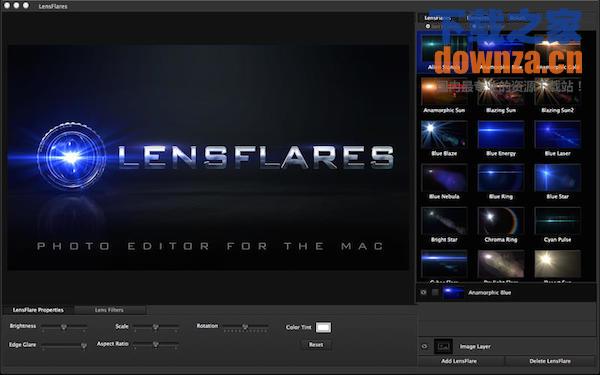Switch to the LensFlare Properties tab
This screenshot has height=375, width=600.
(38, 310)
